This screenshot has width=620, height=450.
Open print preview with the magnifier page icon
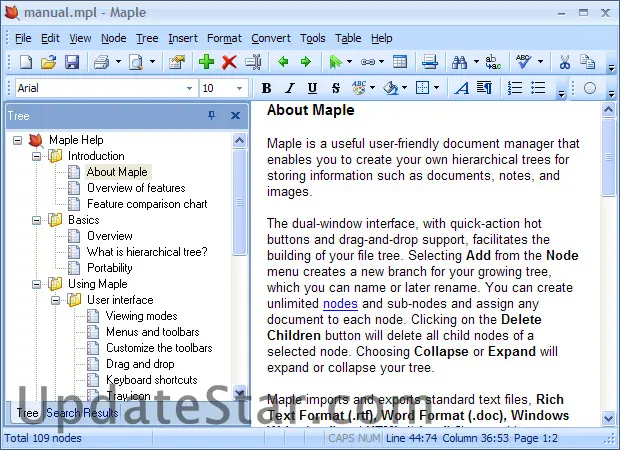[x=136, y=62]
